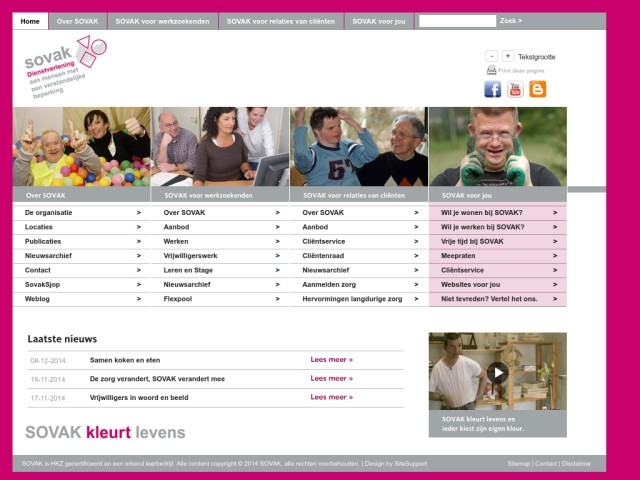Switch to SOVAK voor werkzoekenden tab
Image resolution: width=640 pixels, height=480 pixels.
(x=161, y=20)
